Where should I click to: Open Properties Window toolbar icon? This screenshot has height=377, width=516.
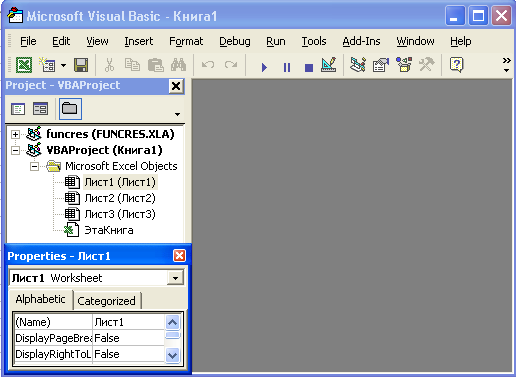coord(381,65)
